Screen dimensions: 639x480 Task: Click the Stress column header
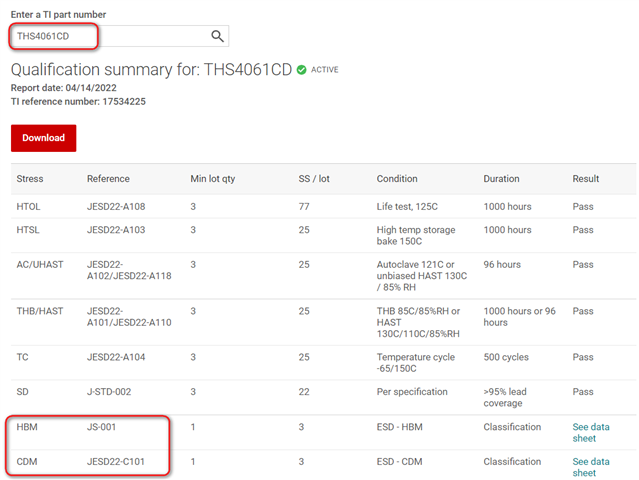coord(30,179)
